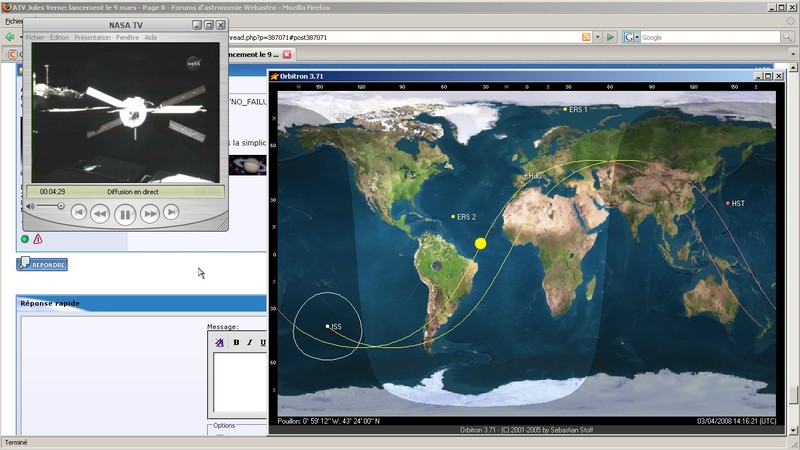Click the yellow Sun marker on map
800x450 pixels.
click(480, 243)
